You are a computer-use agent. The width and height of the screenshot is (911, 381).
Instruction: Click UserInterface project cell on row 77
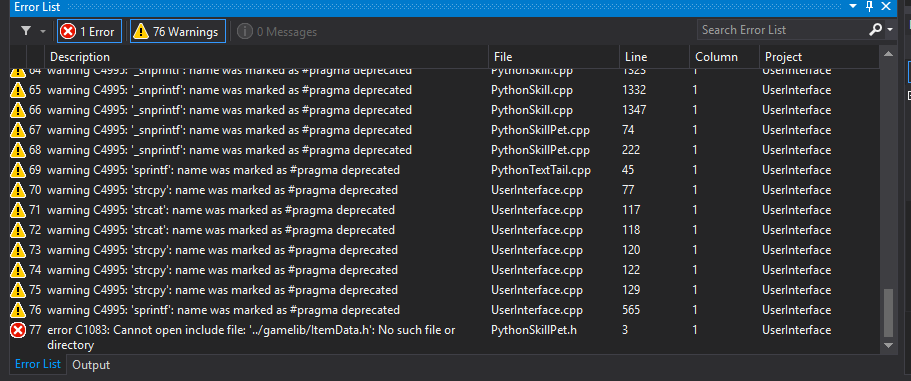[797, 330]
